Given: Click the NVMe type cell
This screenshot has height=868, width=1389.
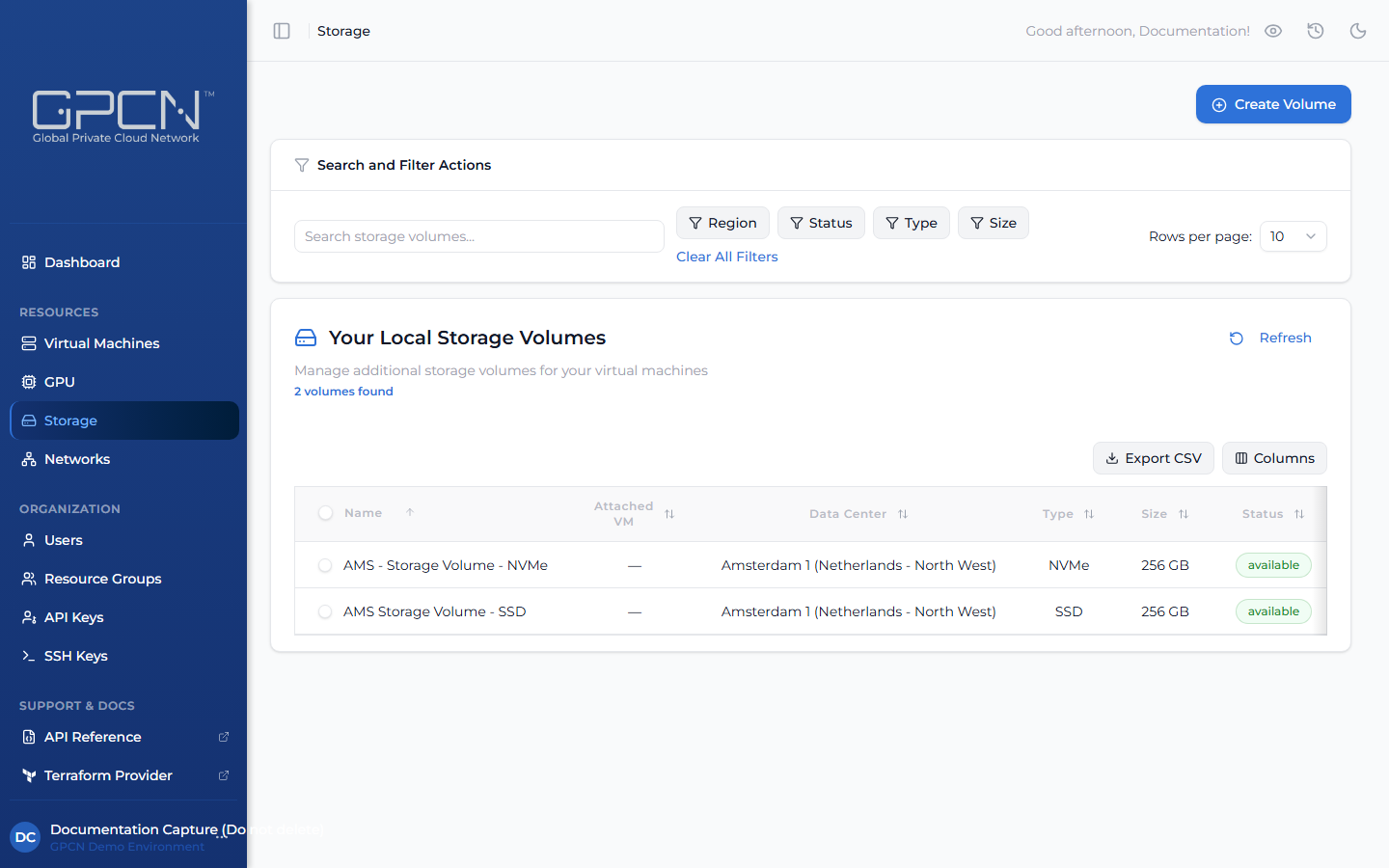Looking at the screenshot, I should [1069, 565].
